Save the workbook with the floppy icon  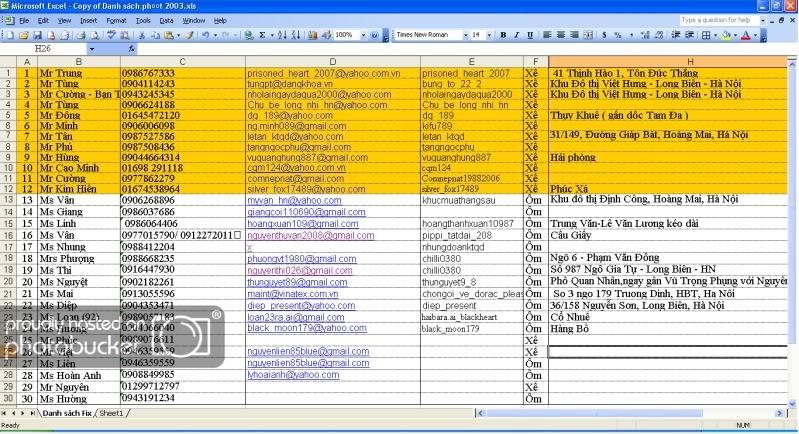(x=37, y=35)
